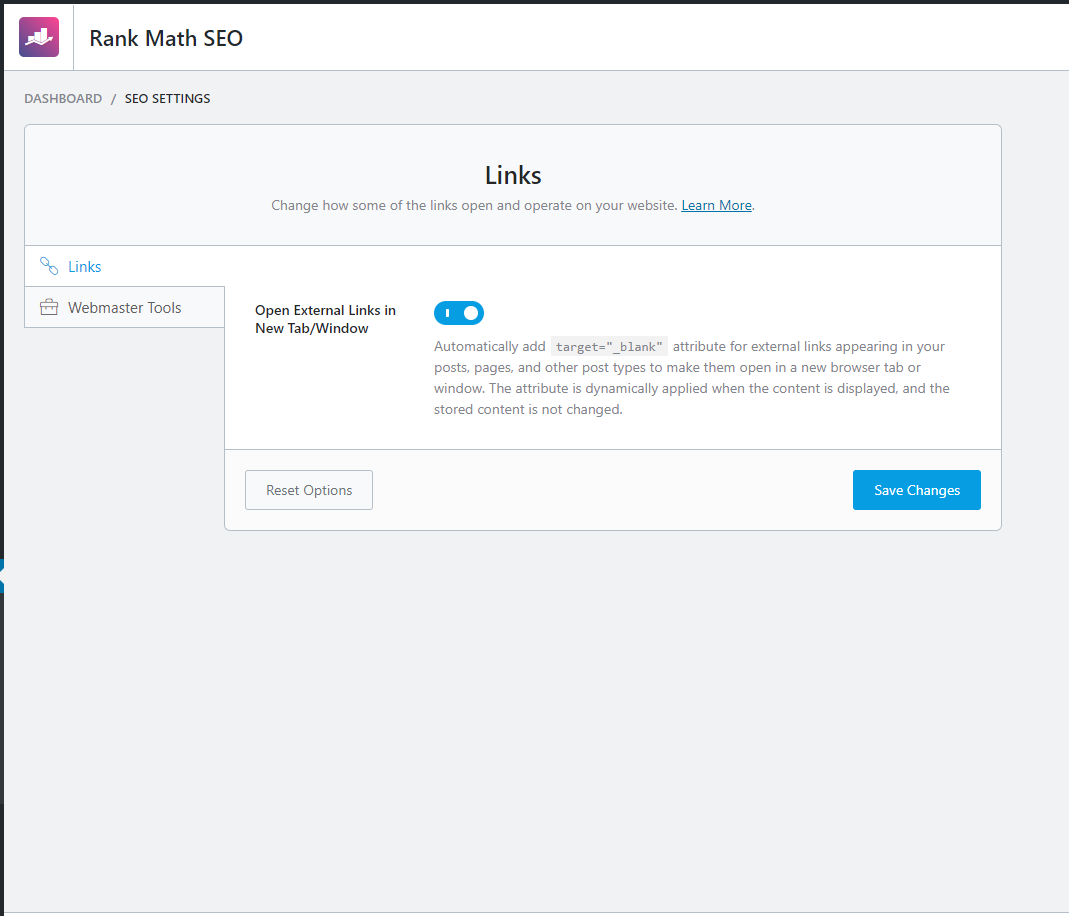Open the Links settings tab
The width and height of the screenshot is (1069, 916).
point(124,266)
